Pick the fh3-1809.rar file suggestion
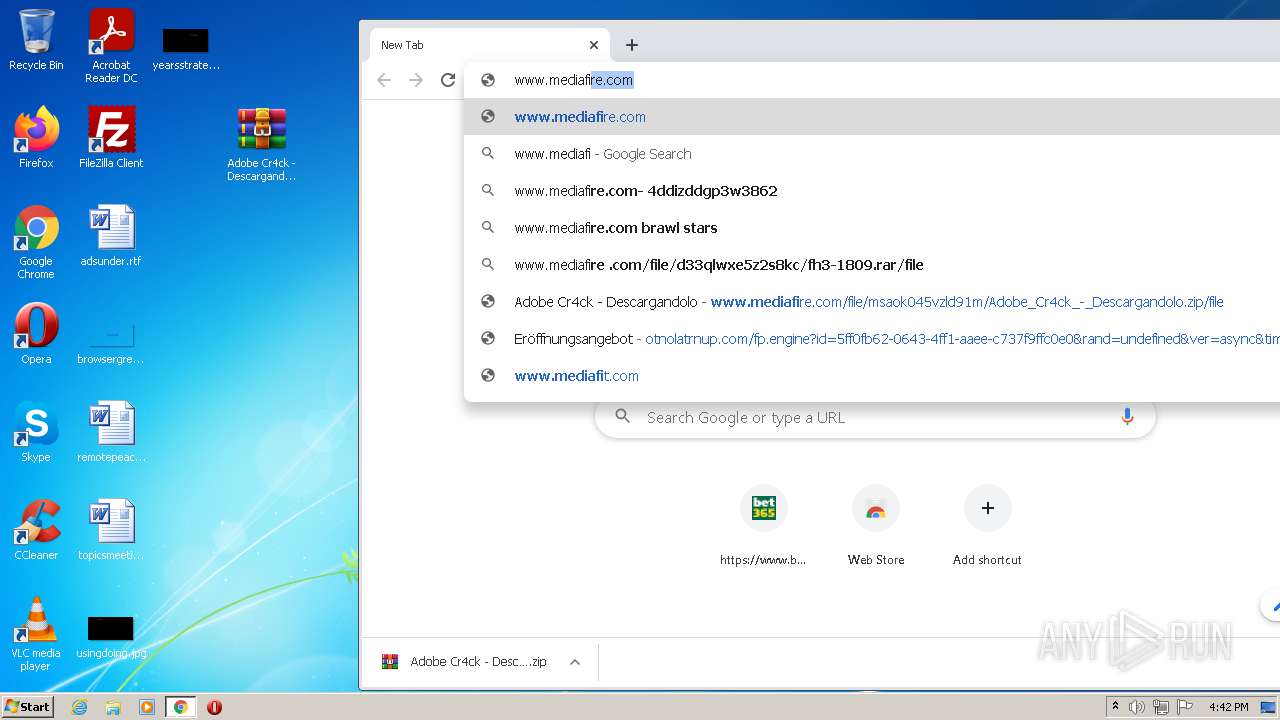This screenshot has width=1280, height=720. [x=872, y=265]
